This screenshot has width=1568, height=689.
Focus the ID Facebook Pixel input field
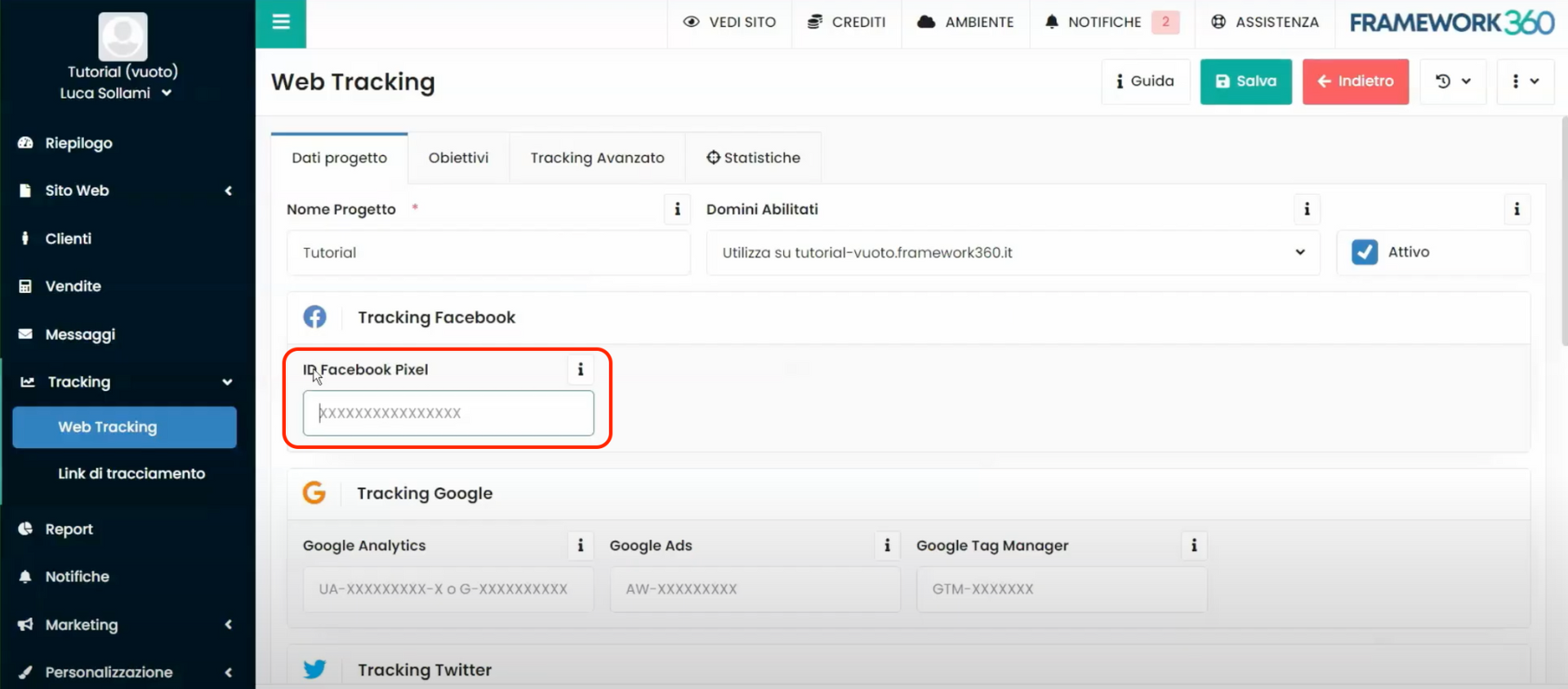point(448,413)
